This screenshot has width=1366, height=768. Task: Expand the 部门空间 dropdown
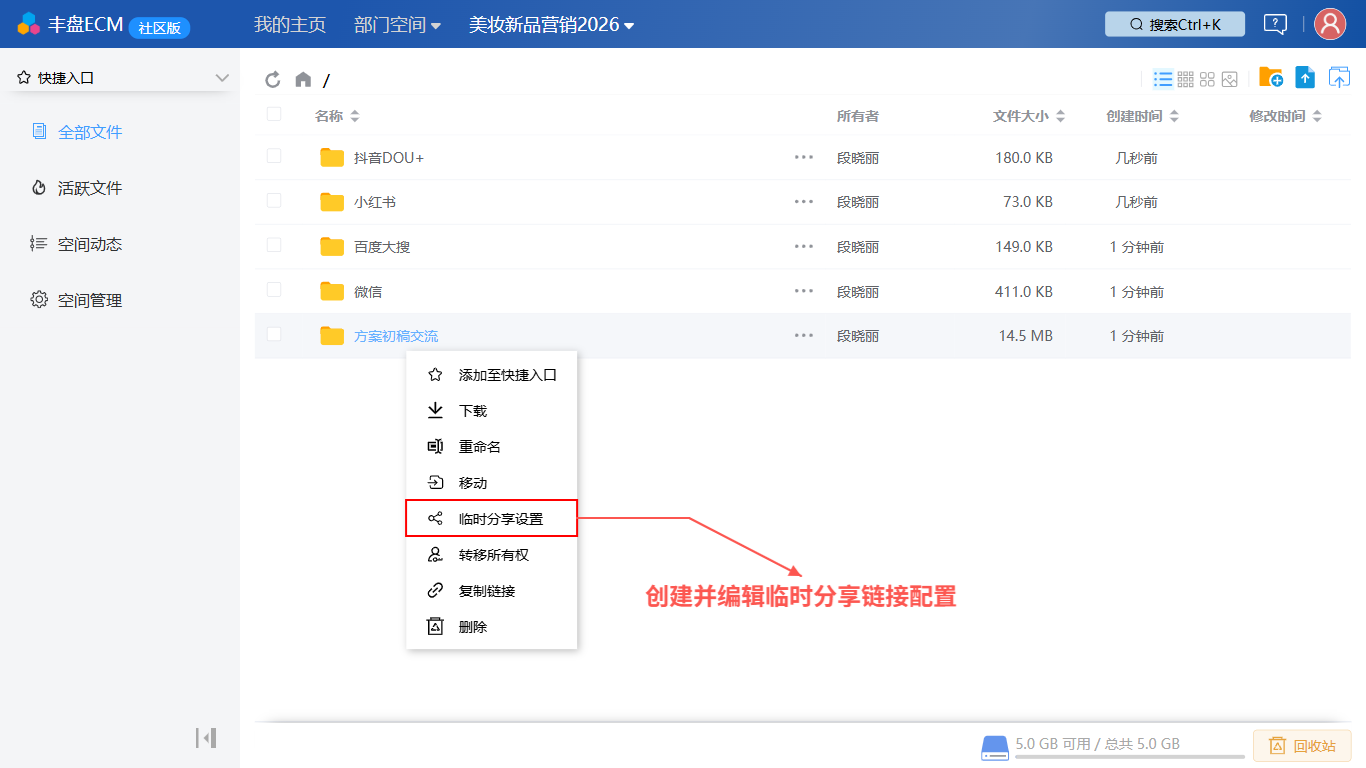(x=398, y=25)
